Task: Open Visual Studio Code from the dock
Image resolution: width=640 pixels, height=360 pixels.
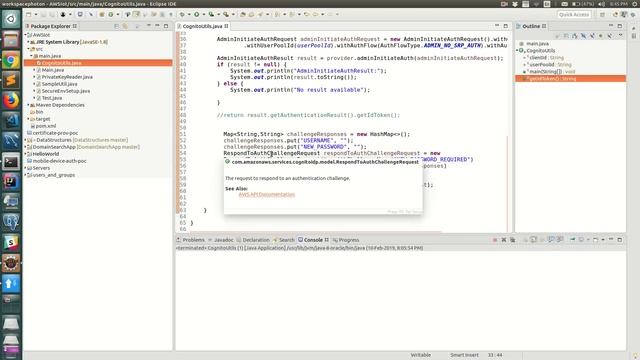Action: [x=11, y=121]
